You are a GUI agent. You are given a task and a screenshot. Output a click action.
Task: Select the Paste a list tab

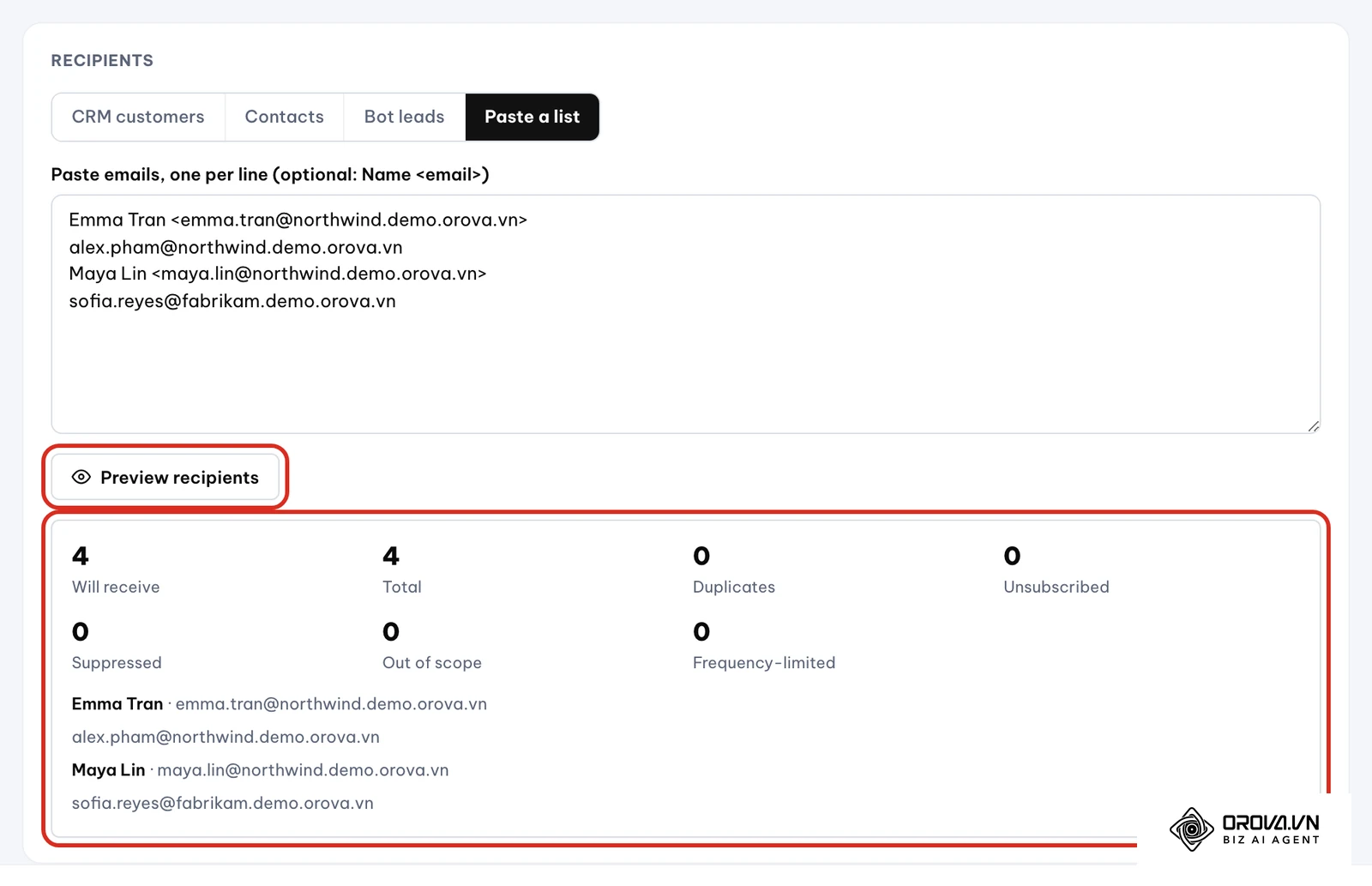[533, 117]
